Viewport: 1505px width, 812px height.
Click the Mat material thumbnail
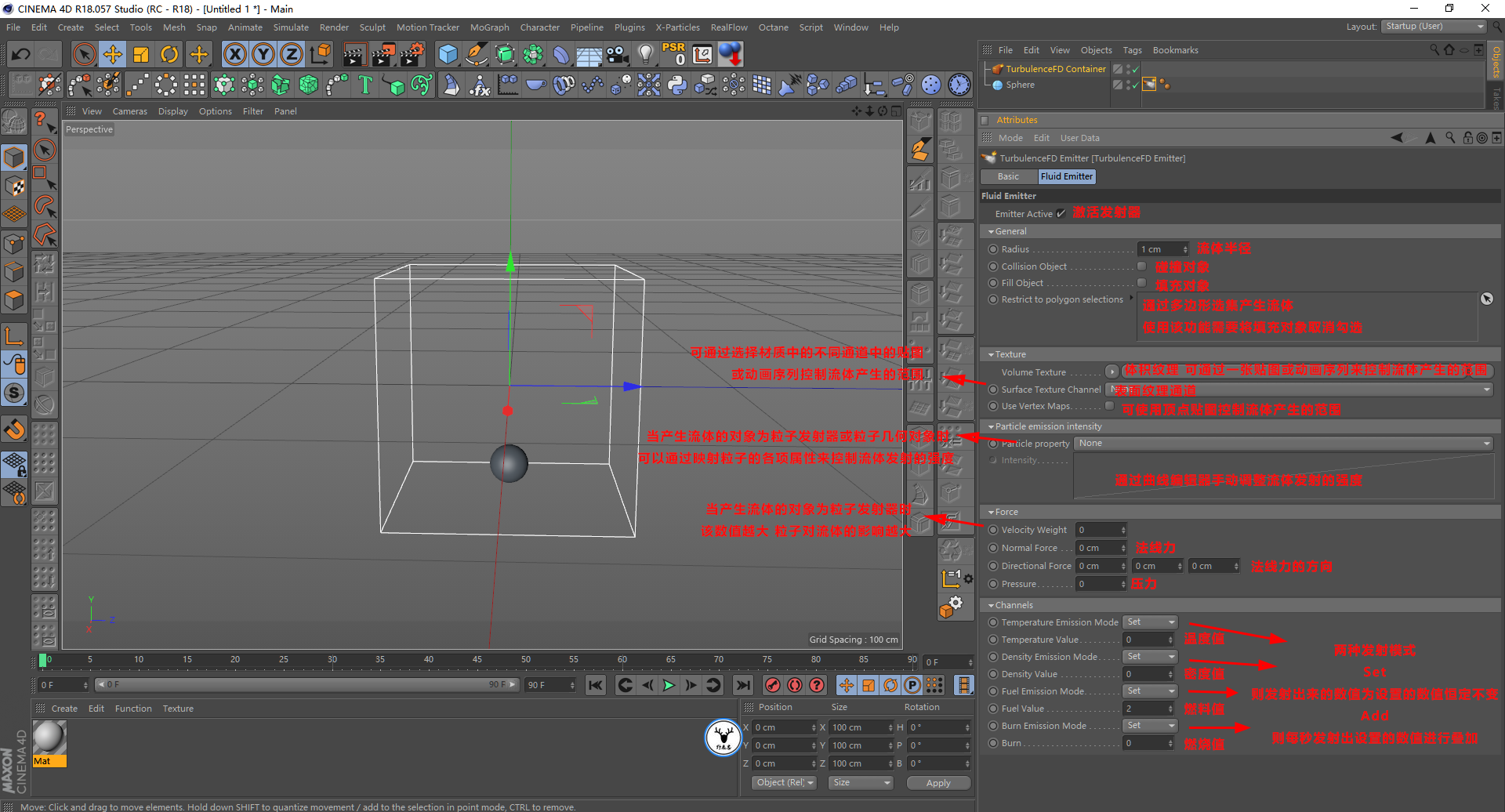point(49,738)
